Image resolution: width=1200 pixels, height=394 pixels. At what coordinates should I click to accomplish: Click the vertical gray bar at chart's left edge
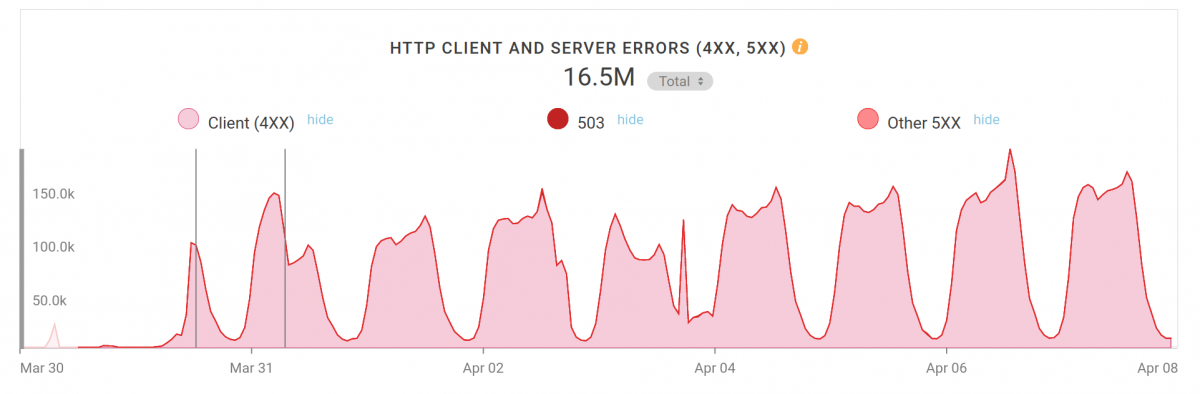[22, 248]
